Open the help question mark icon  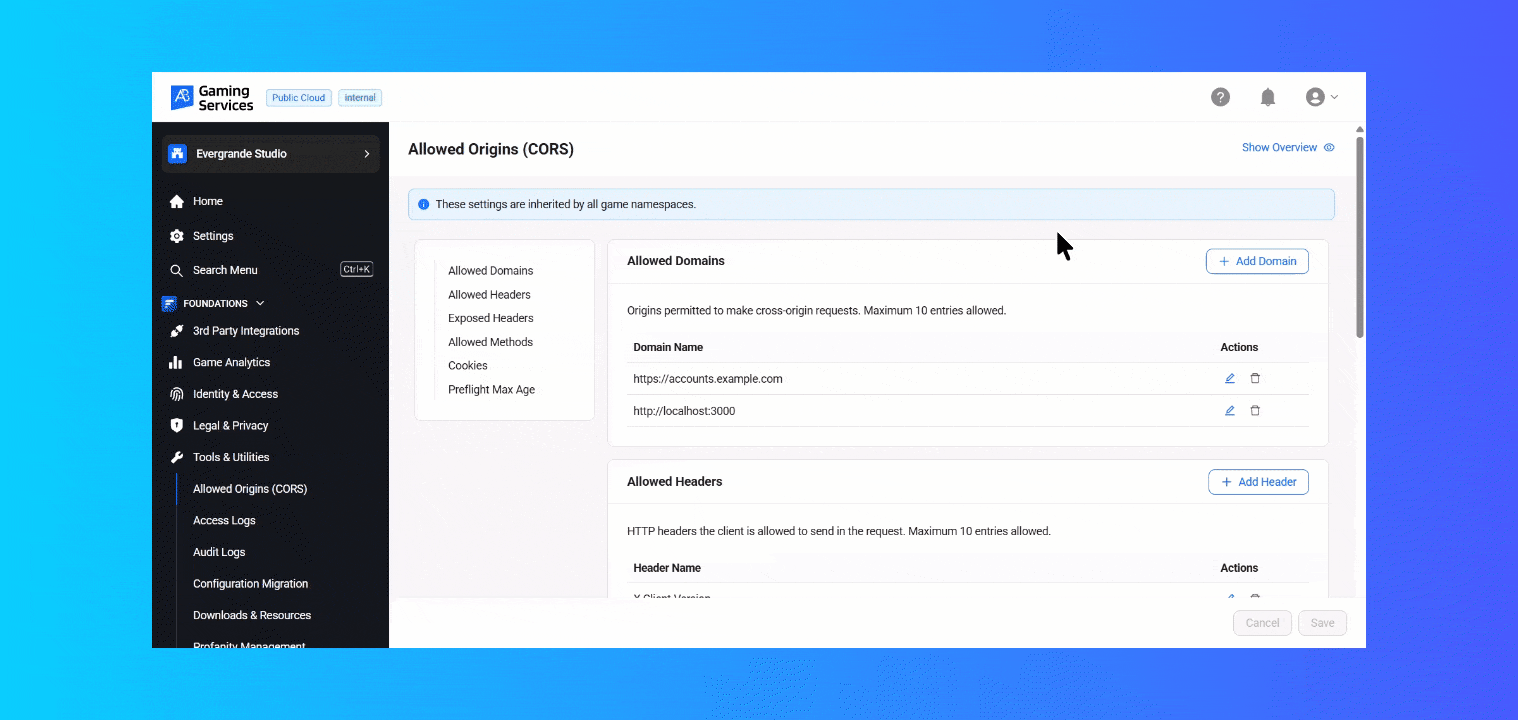click(x=1220, y=97)
